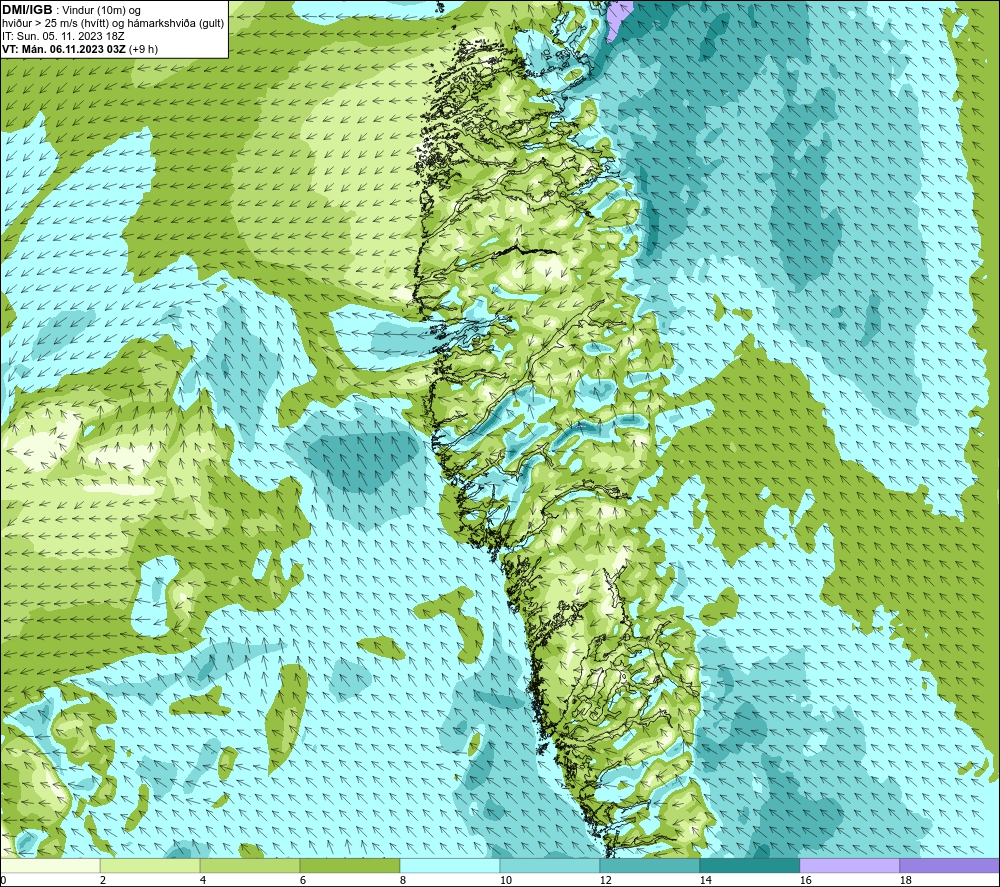This screenshot has height=887, width=1000.
Task: Click the 'VT: Mán. 06.11.2023 03Z' line
Action: (x=64, y=49)
